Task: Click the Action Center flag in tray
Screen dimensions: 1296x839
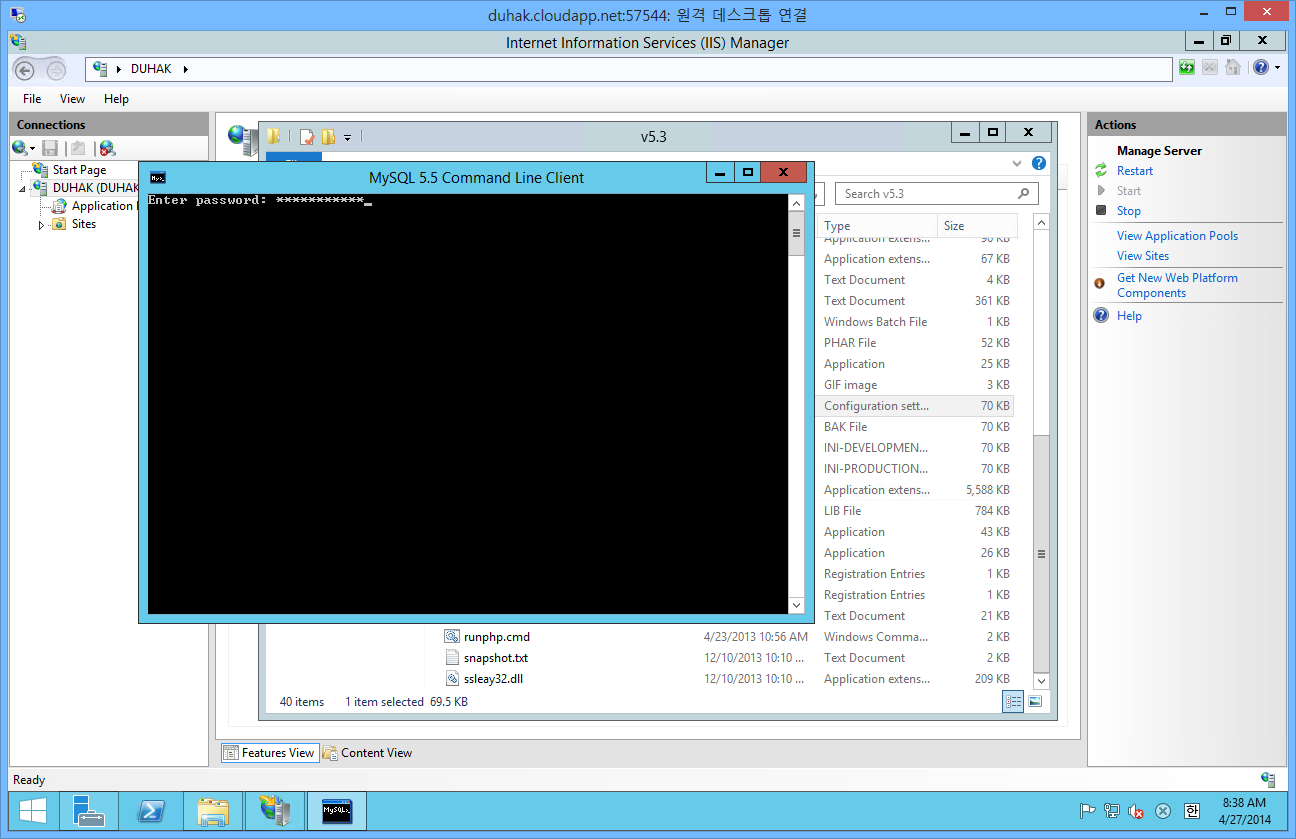Action: tap(1087, 811)
